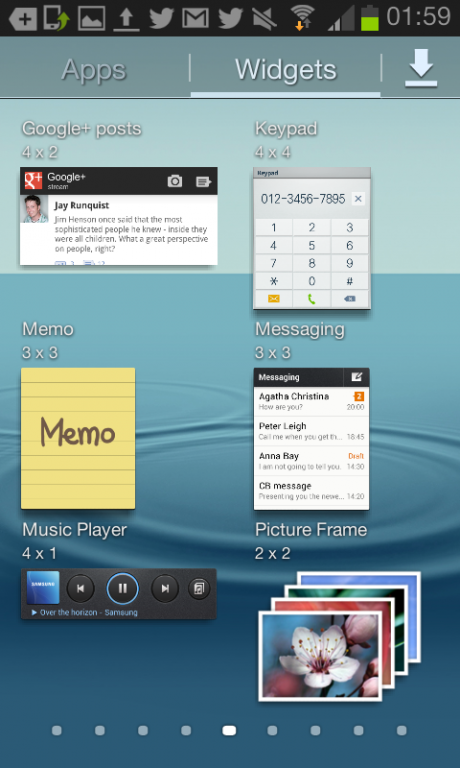Open Agatha Christina message row

tap(312, 401)
